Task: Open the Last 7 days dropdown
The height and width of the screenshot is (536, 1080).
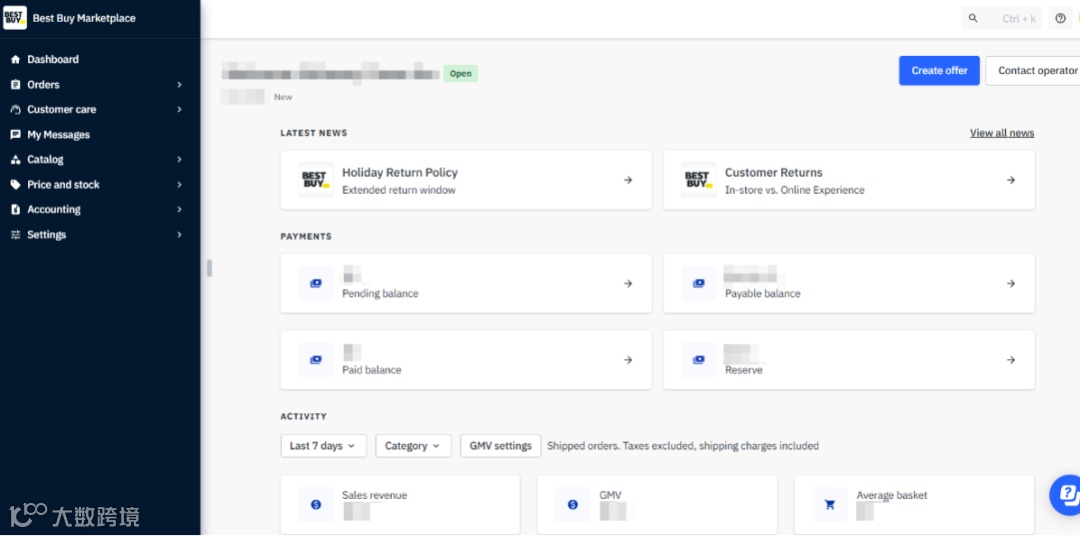Action: pyautogui.click(x=323, y=446)
